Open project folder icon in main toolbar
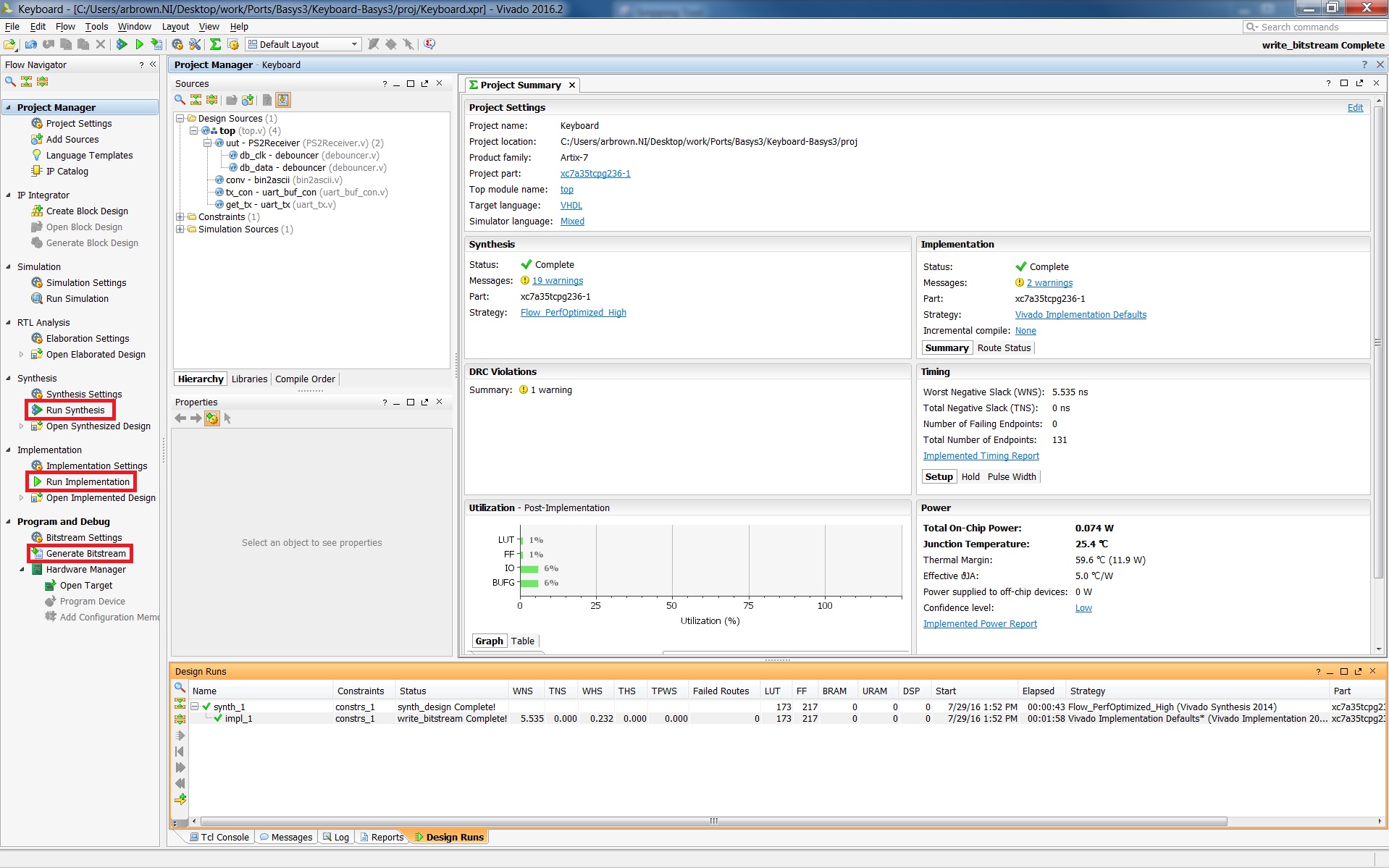This screenshot has width=1389, height=868. click(x=10, y=44)
